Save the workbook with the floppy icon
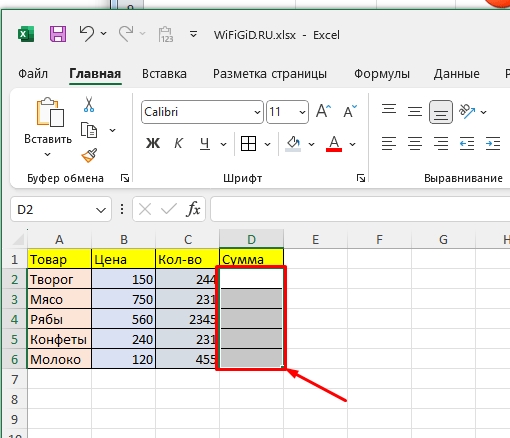 coord(58,34)
